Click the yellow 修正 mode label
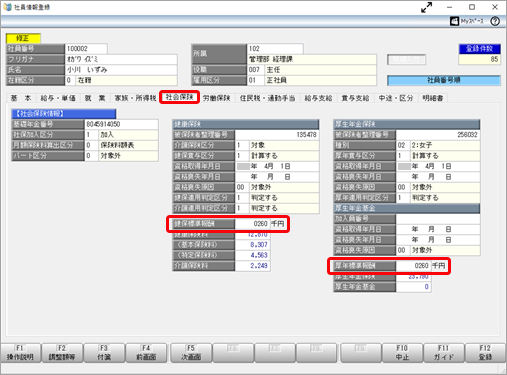 point(23,38)
